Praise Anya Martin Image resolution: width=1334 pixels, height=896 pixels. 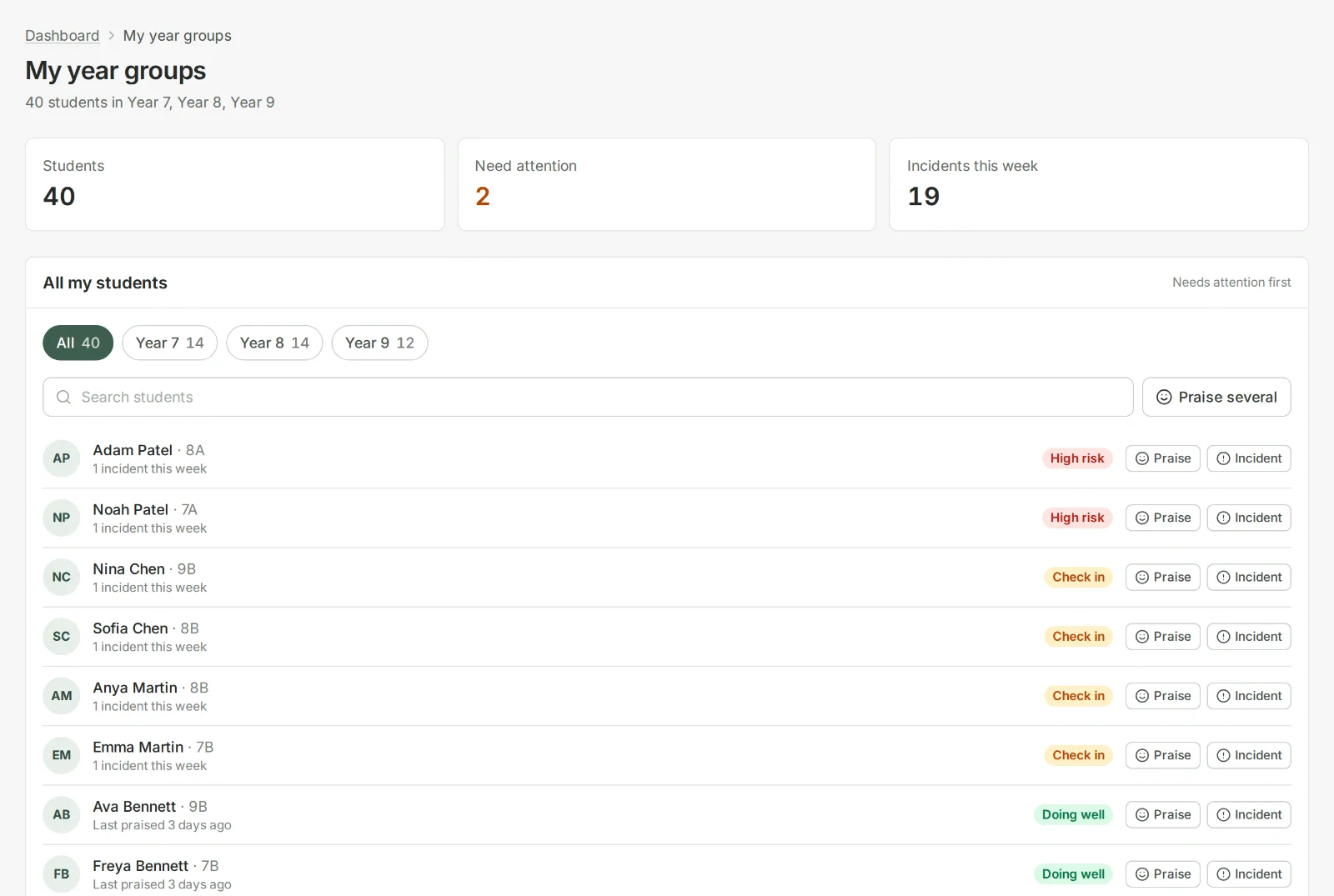1162,696
